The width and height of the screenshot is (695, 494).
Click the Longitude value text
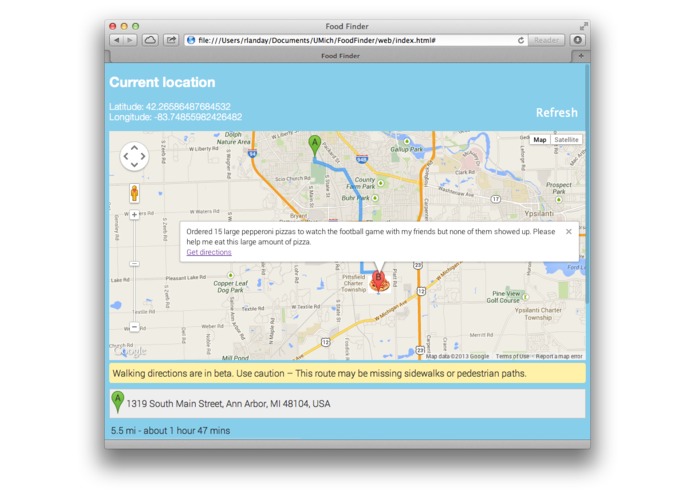click(x=198, y=117)
